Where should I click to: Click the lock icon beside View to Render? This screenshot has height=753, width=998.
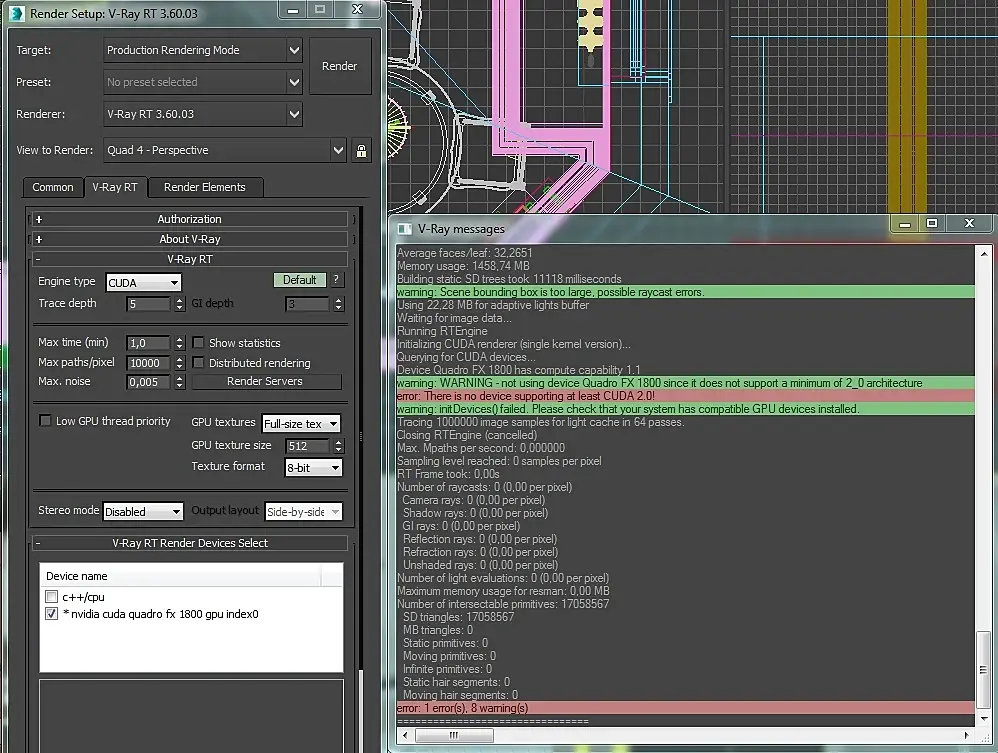361,151
